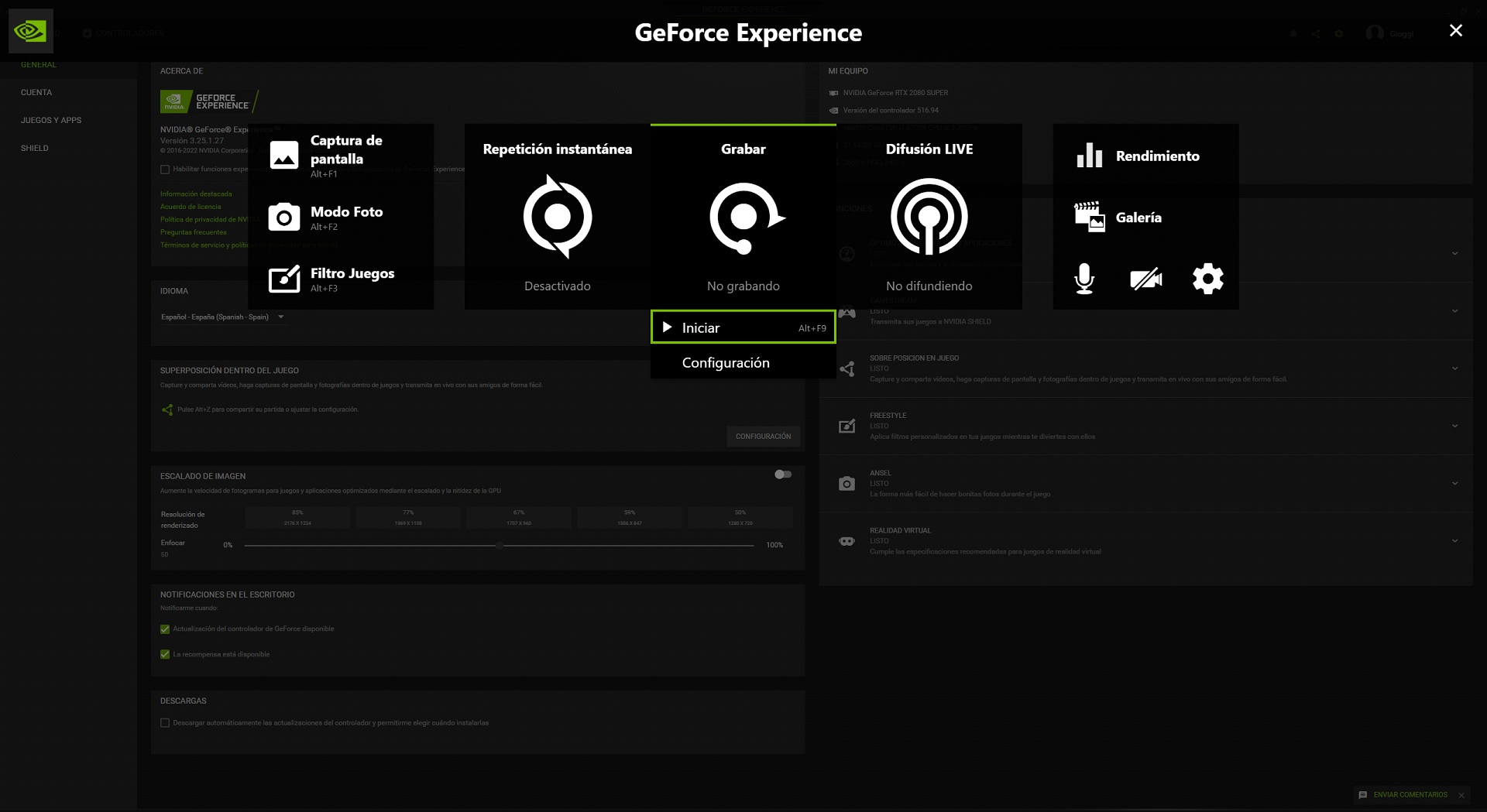
Task: Open Difusión LIVE broadcast panel
Action: tap(929, 217)
